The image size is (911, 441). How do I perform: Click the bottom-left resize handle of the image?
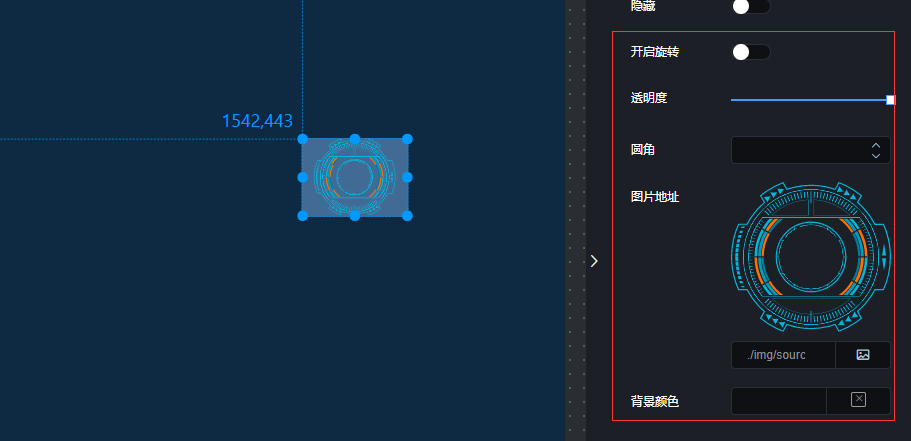coord(302,216)
